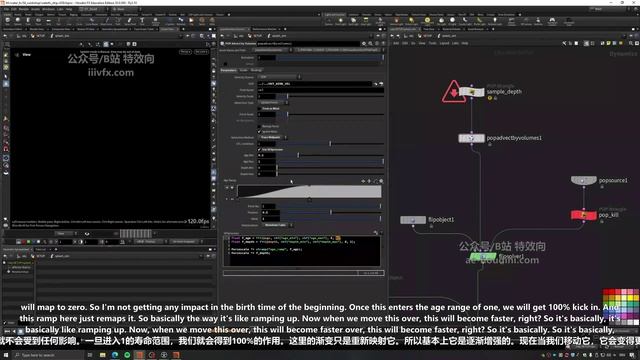The height and width of the screenshot is (360, 640).
Task: Click inside the VEXpression code editor
Action: coord(302,251)
